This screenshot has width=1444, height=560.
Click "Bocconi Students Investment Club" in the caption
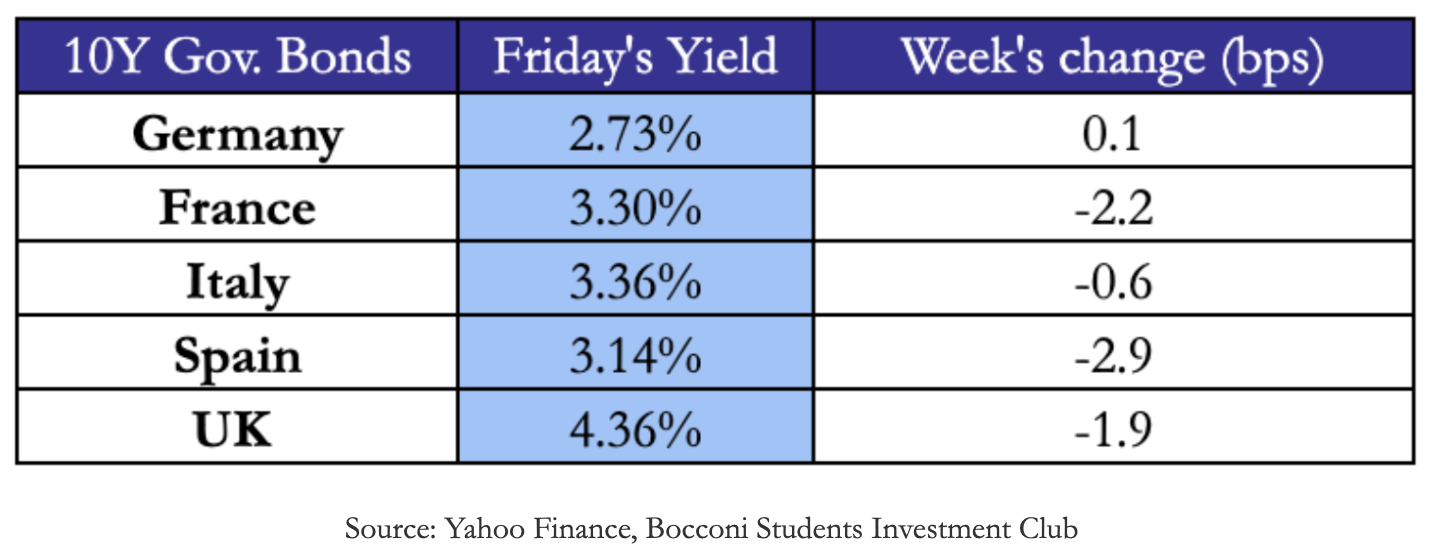point(860,528)
